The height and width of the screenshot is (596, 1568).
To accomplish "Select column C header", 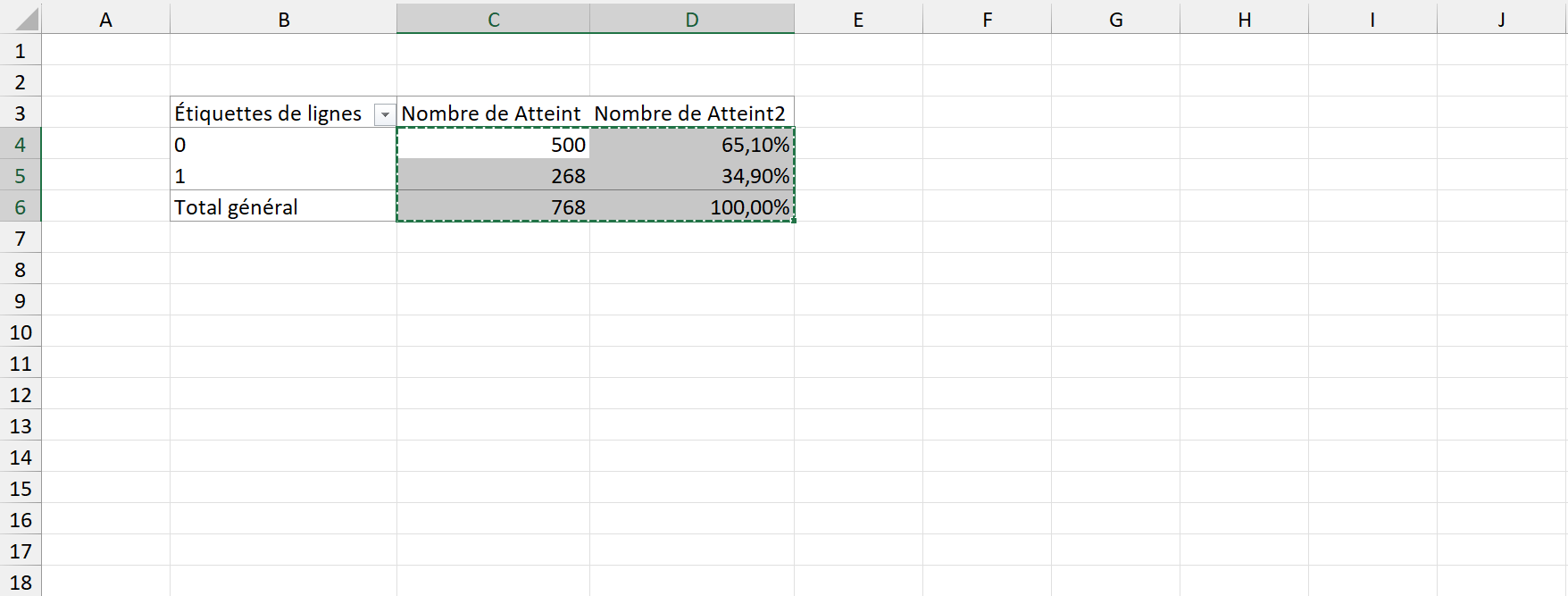I will coord(493,20).
